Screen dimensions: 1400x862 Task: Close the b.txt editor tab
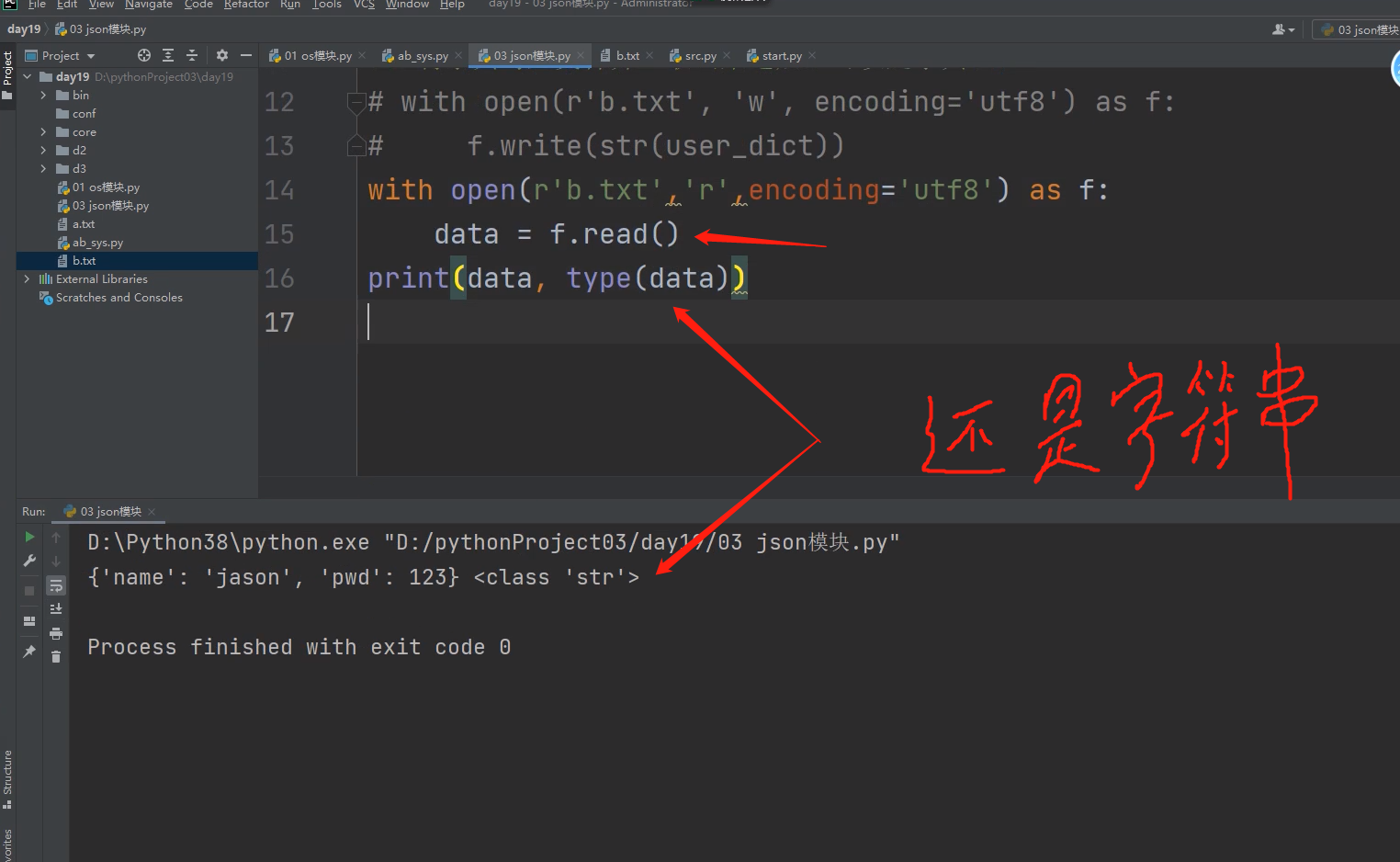pyautogui.click(x=649, y=56)
